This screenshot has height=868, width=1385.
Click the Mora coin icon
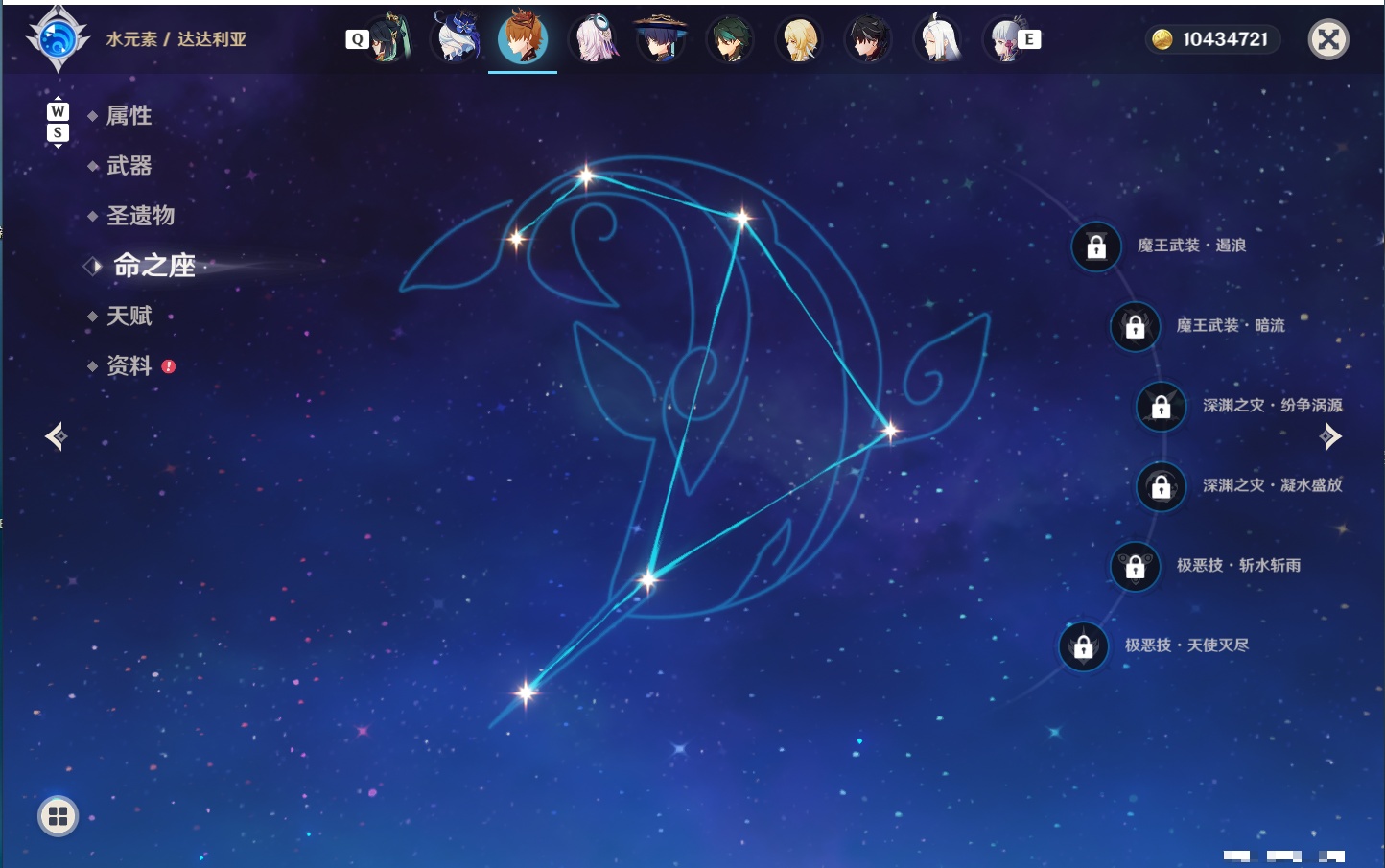pyautogui.click(x=1162, y=39)
